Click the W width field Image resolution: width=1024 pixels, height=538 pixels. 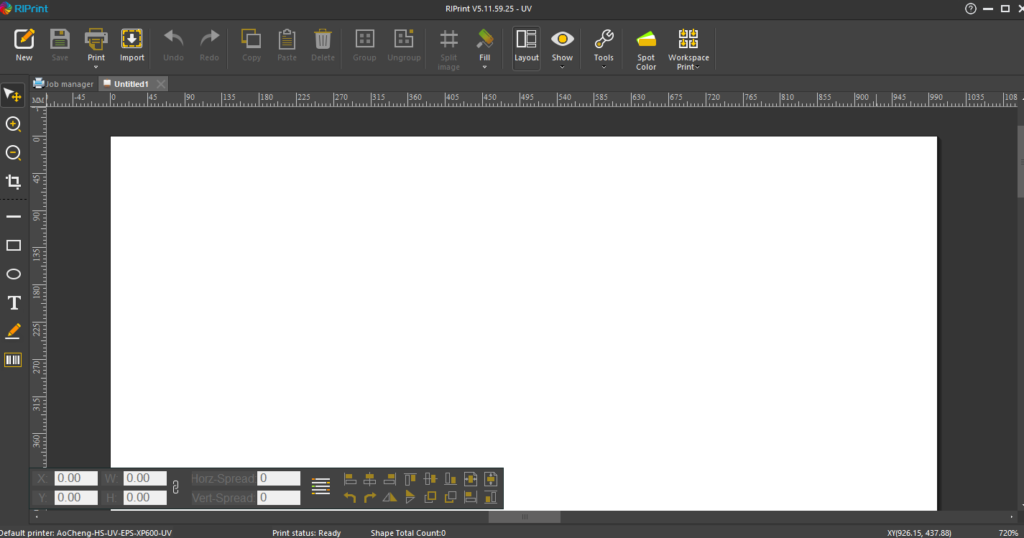point(145,478)
